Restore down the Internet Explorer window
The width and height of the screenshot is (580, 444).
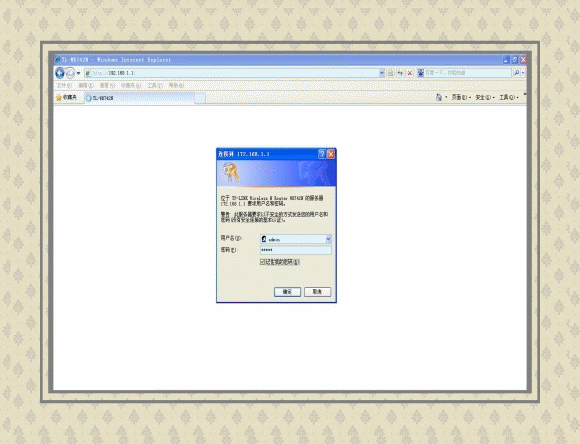(515, 60)
